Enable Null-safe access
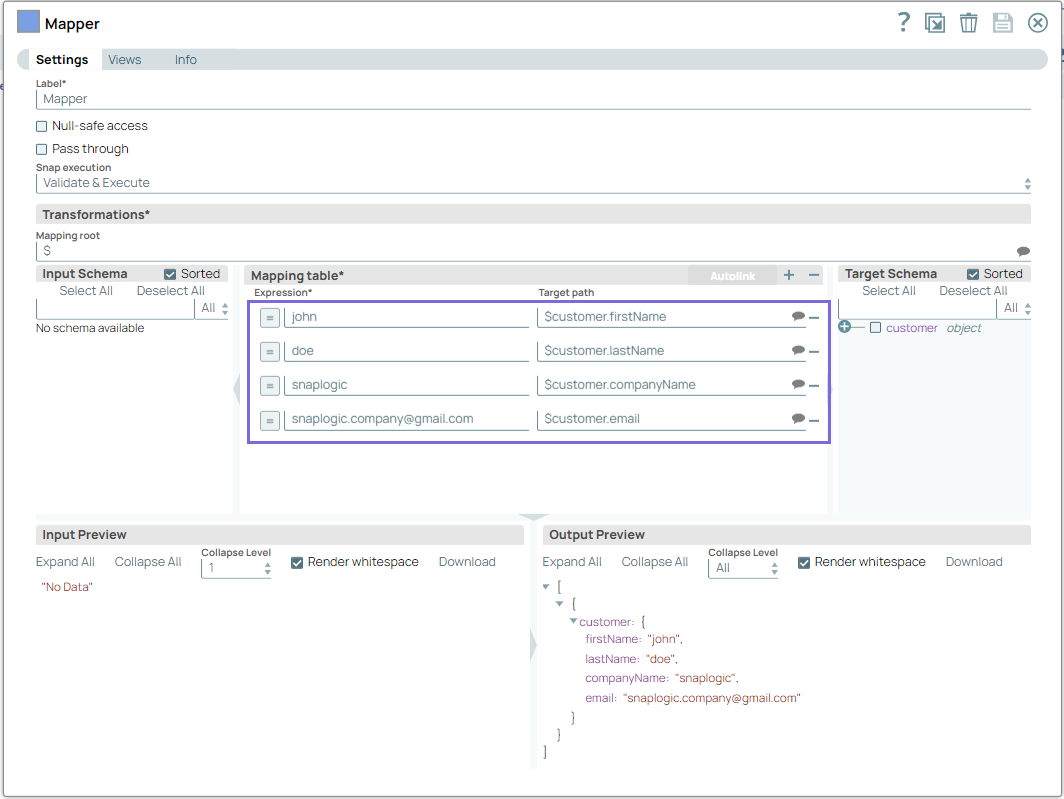This screenshot has width=1064, height=799. [x=39, y=126]
